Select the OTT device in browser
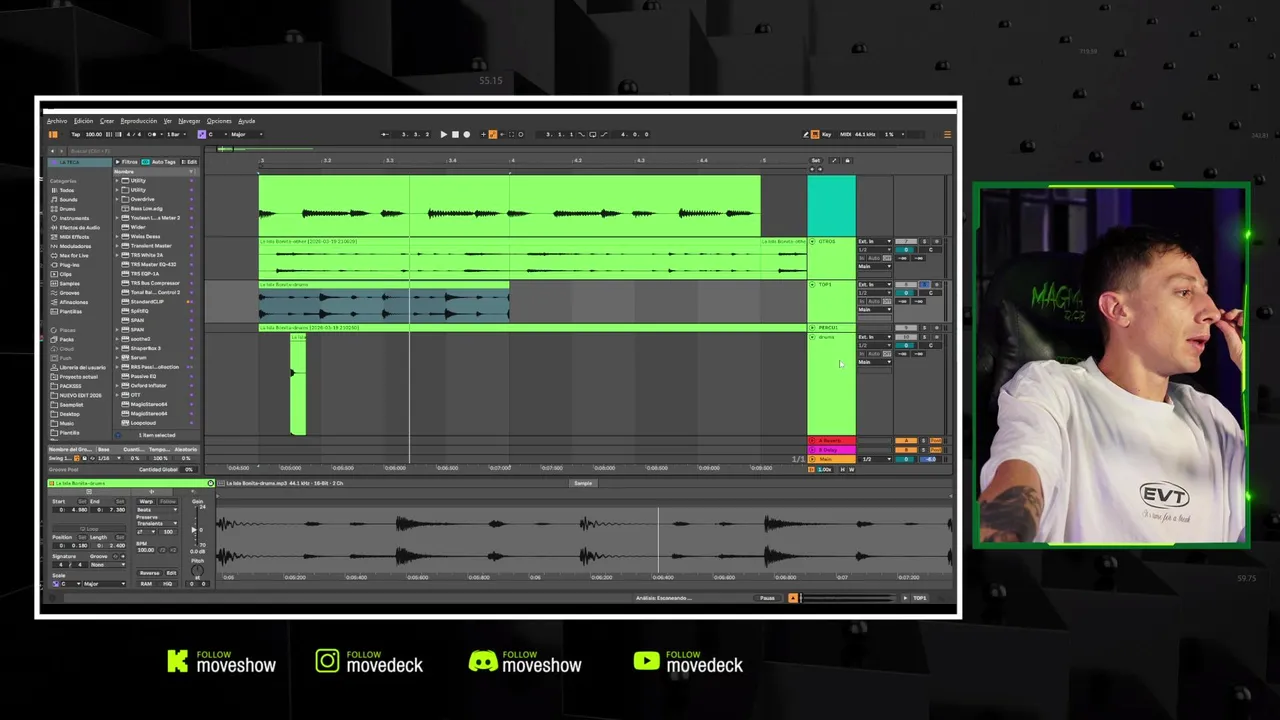 (135, 395)
